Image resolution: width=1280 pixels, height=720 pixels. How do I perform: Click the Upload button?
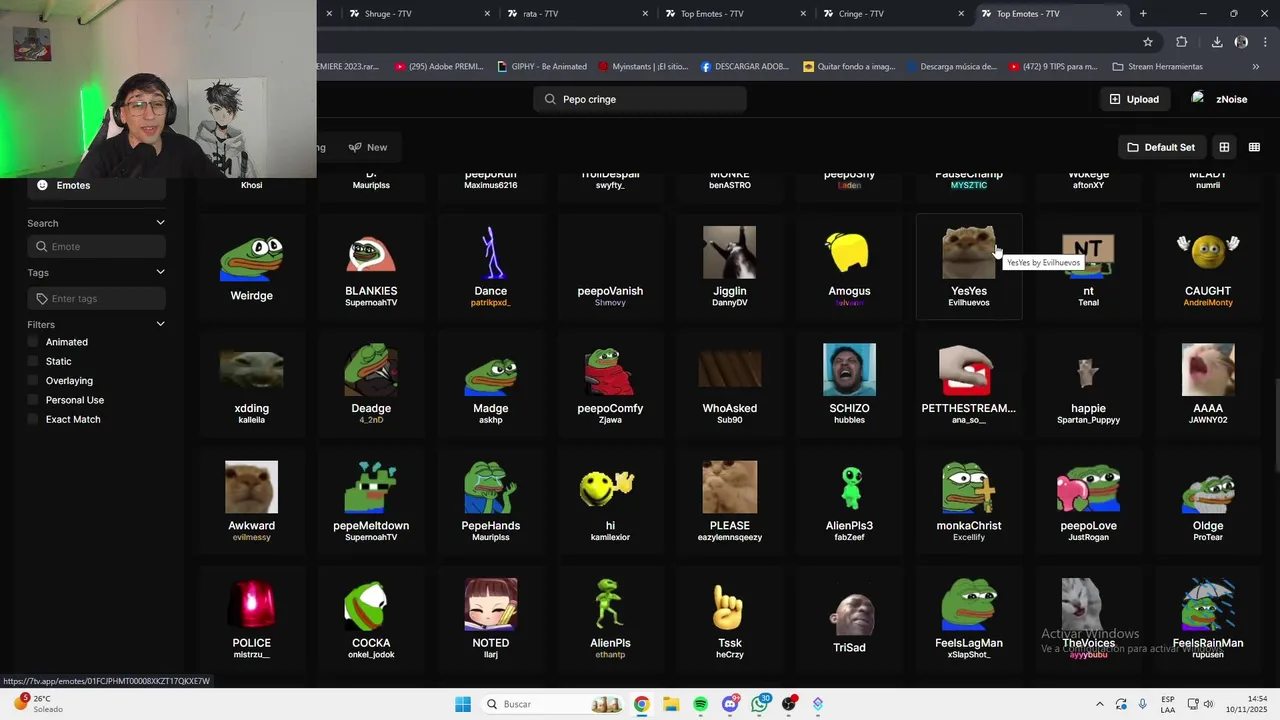coord(1134,99)
